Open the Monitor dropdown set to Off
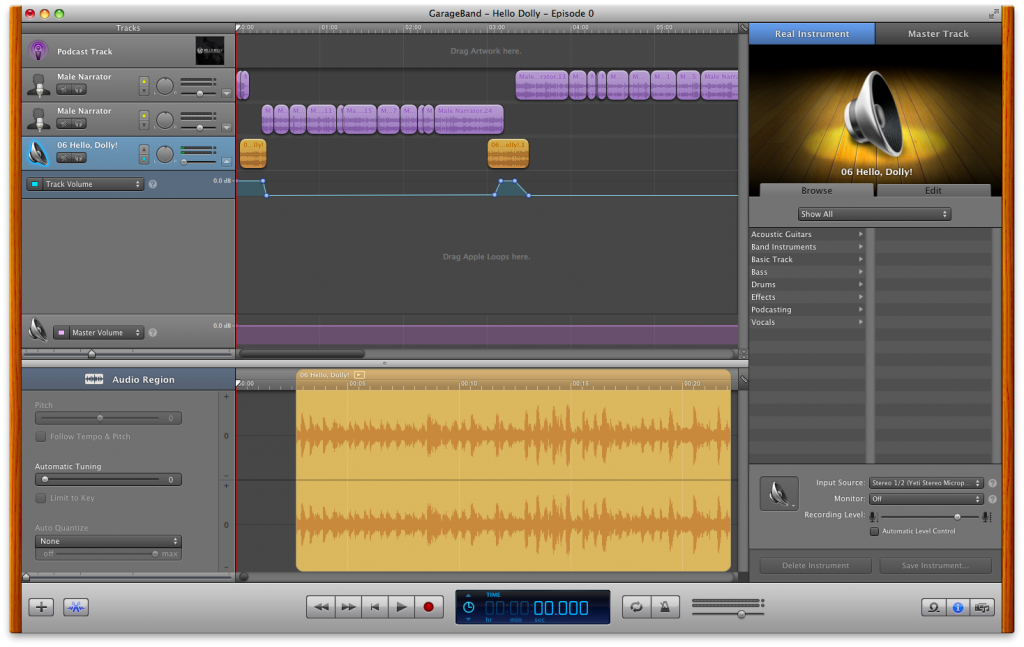Image resolution: width=1024 pixels, height=647 pixels. click(x=925, y=499)
